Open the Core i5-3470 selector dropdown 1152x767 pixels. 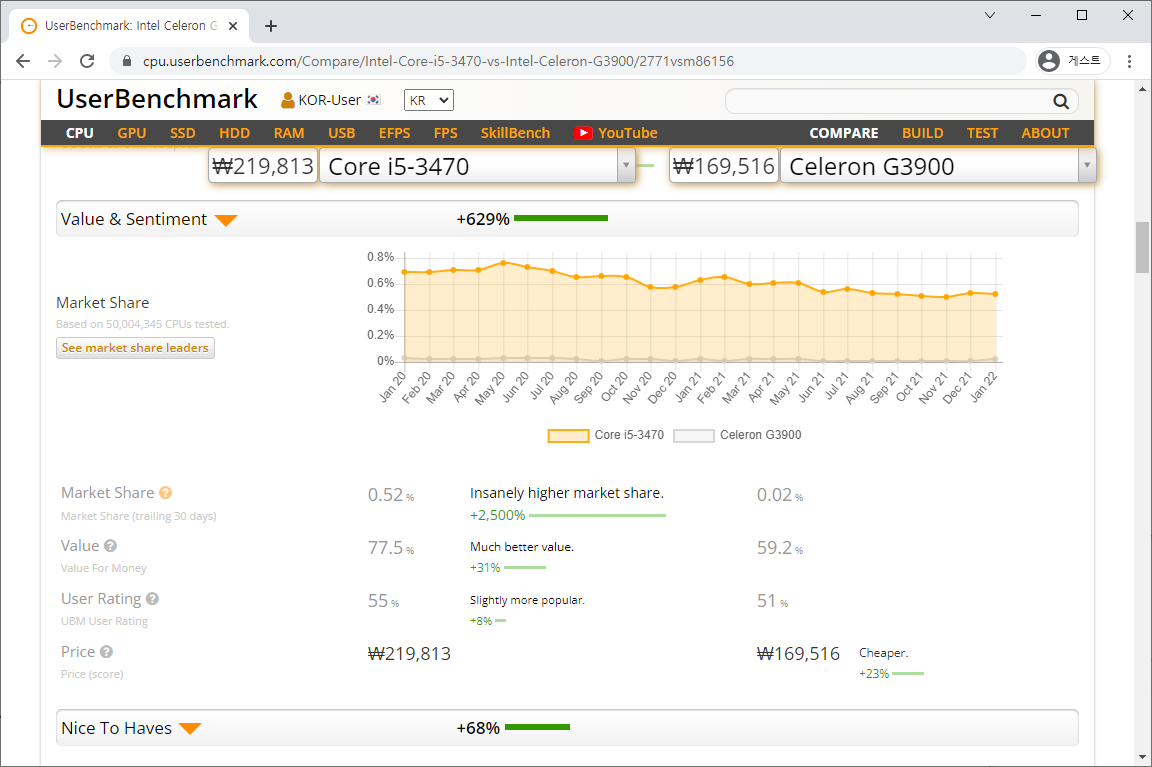pos(626,166)
